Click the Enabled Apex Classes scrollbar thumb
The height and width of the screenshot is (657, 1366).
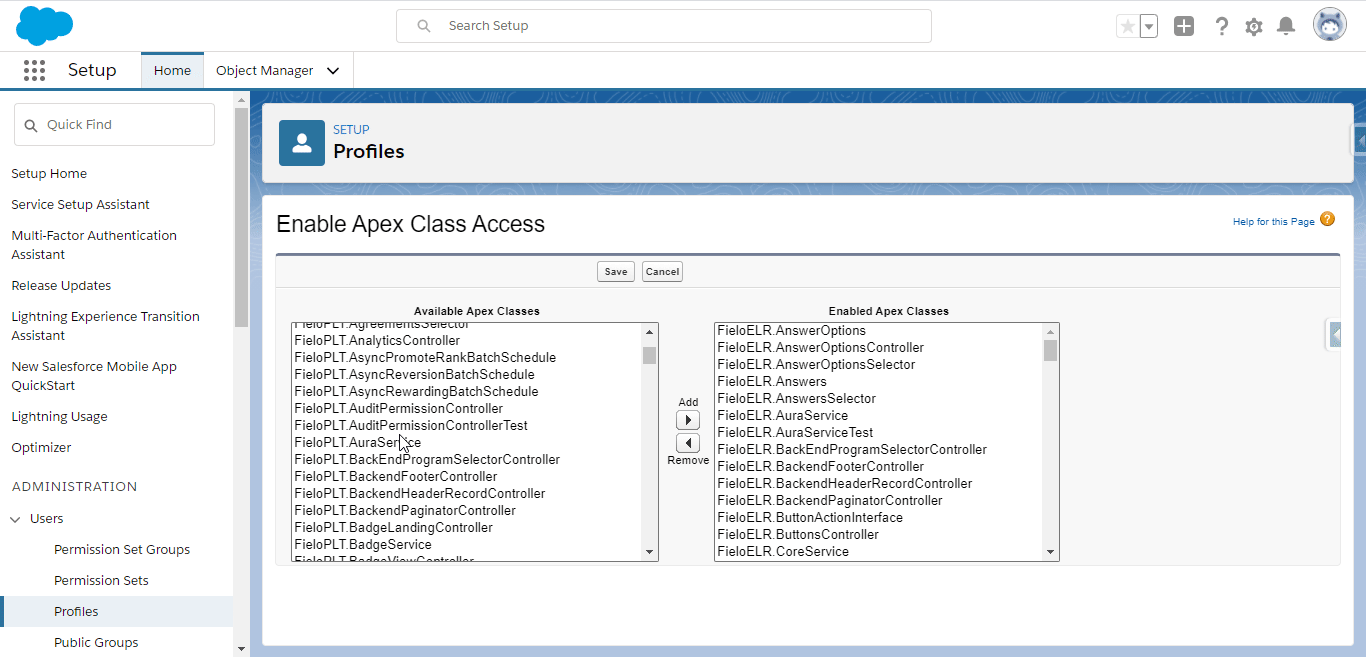1050,350
